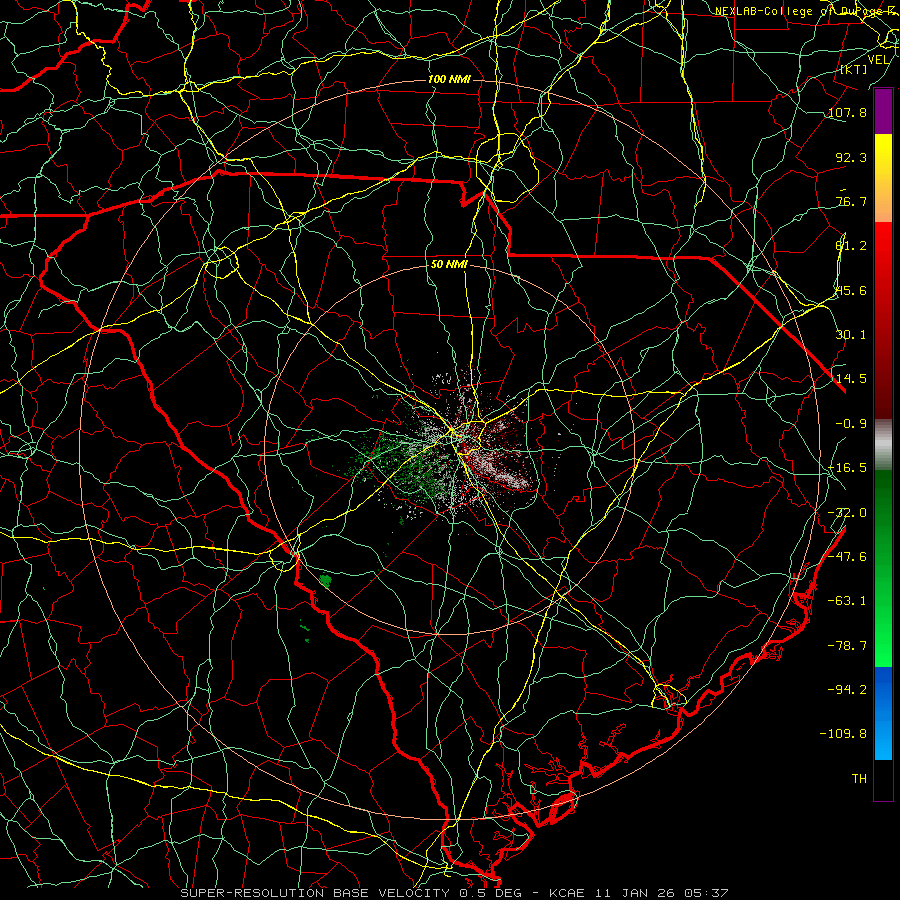This screenshot has height=900, width=900.
Task: Click the -78.7 legend value
Action: 847,646
